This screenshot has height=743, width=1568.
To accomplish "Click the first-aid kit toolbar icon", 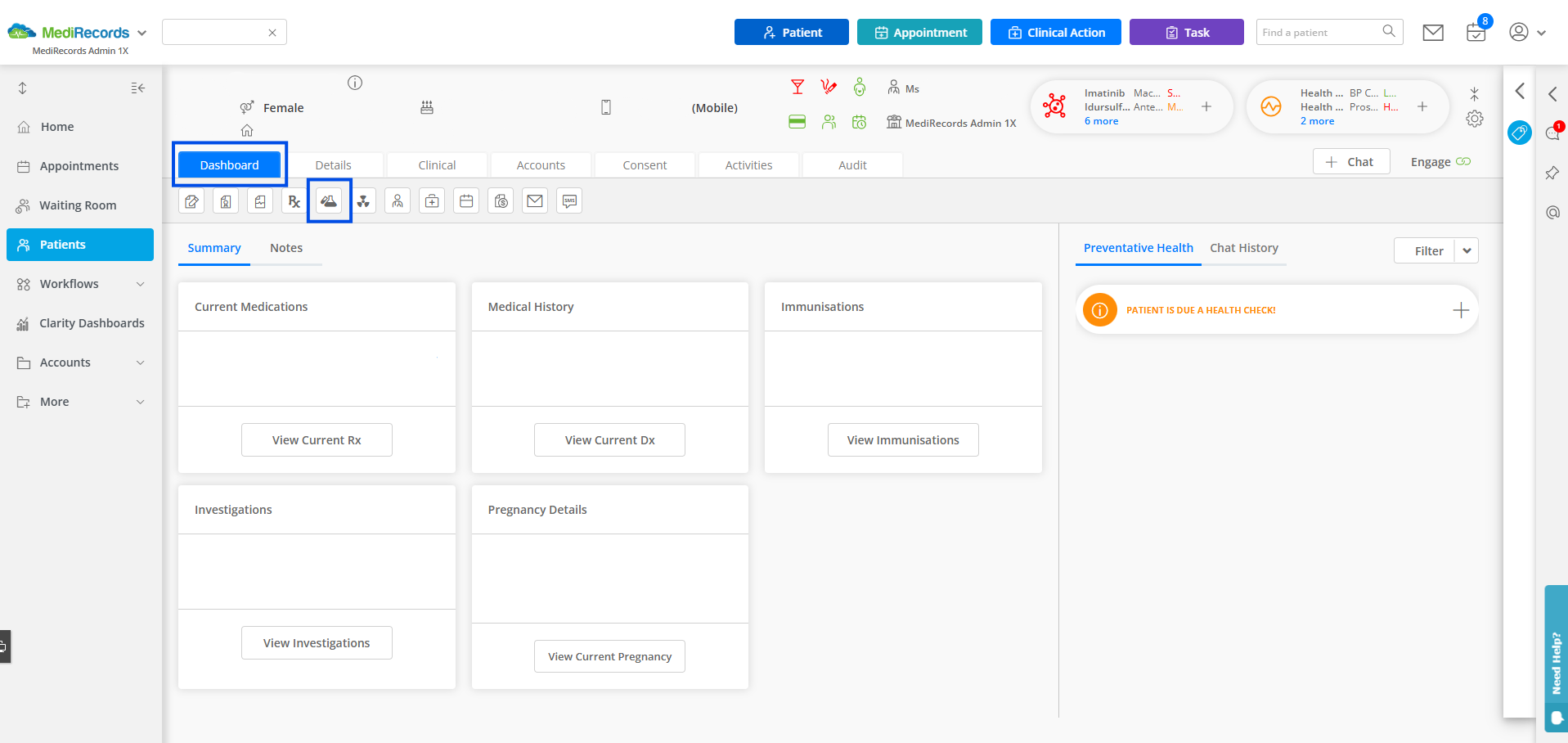I will [x=432, y=201].
